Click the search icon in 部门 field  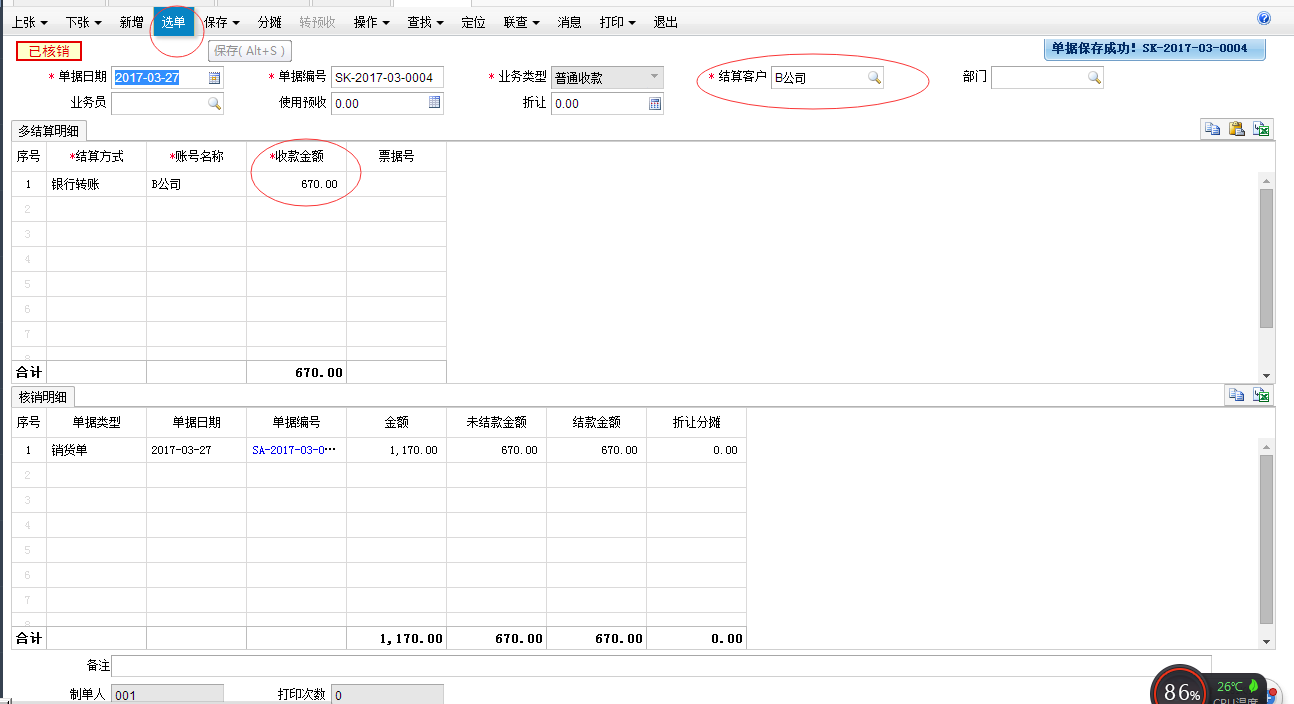[1094, 78]
